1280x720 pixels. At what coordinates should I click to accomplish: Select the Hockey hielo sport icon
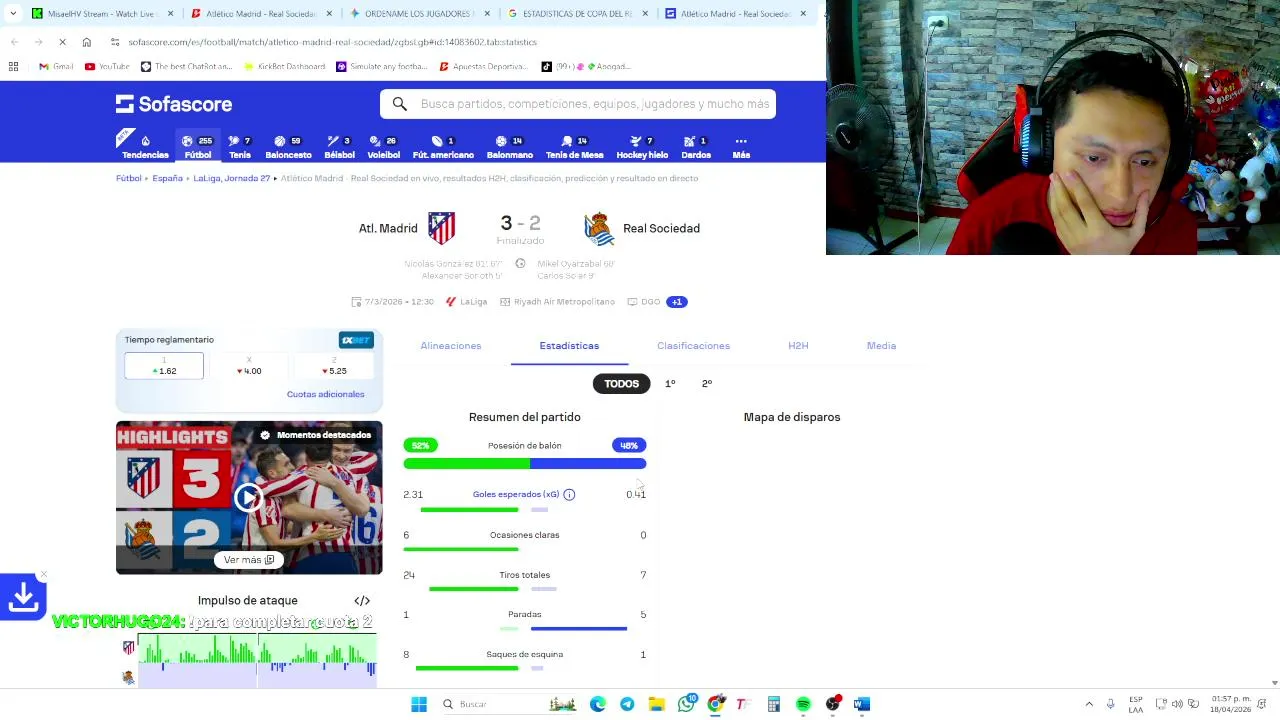point(642,147)
